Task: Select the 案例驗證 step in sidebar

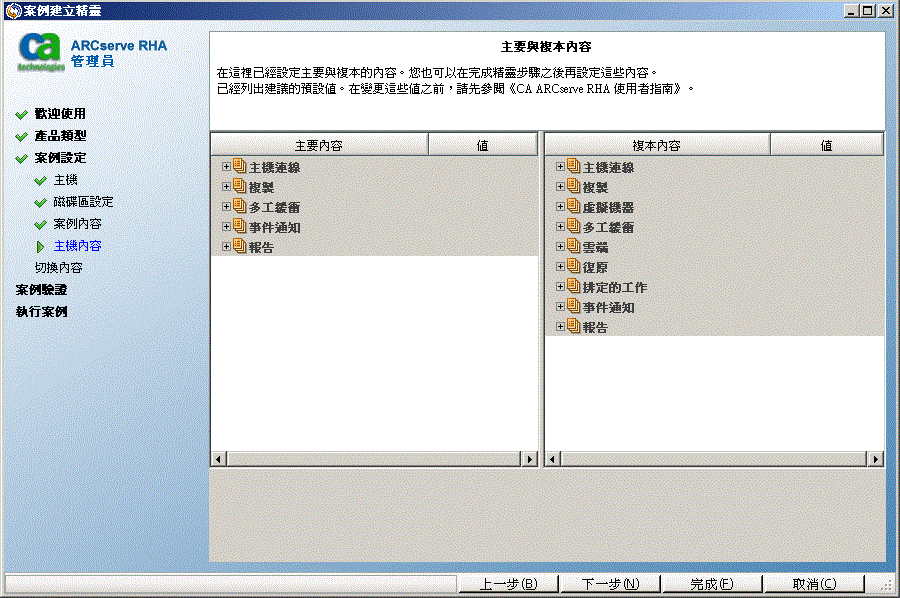Action: [43, 289]
